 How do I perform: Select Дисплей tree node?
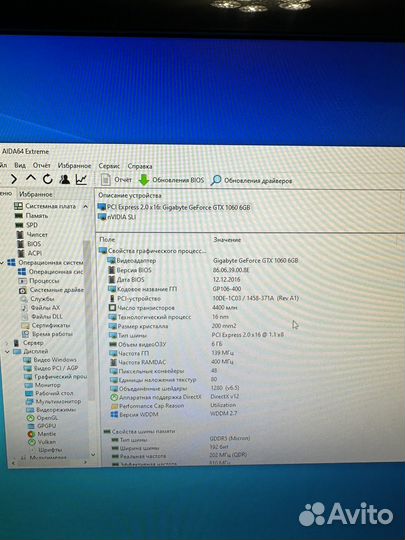click(x=31, y=351)
